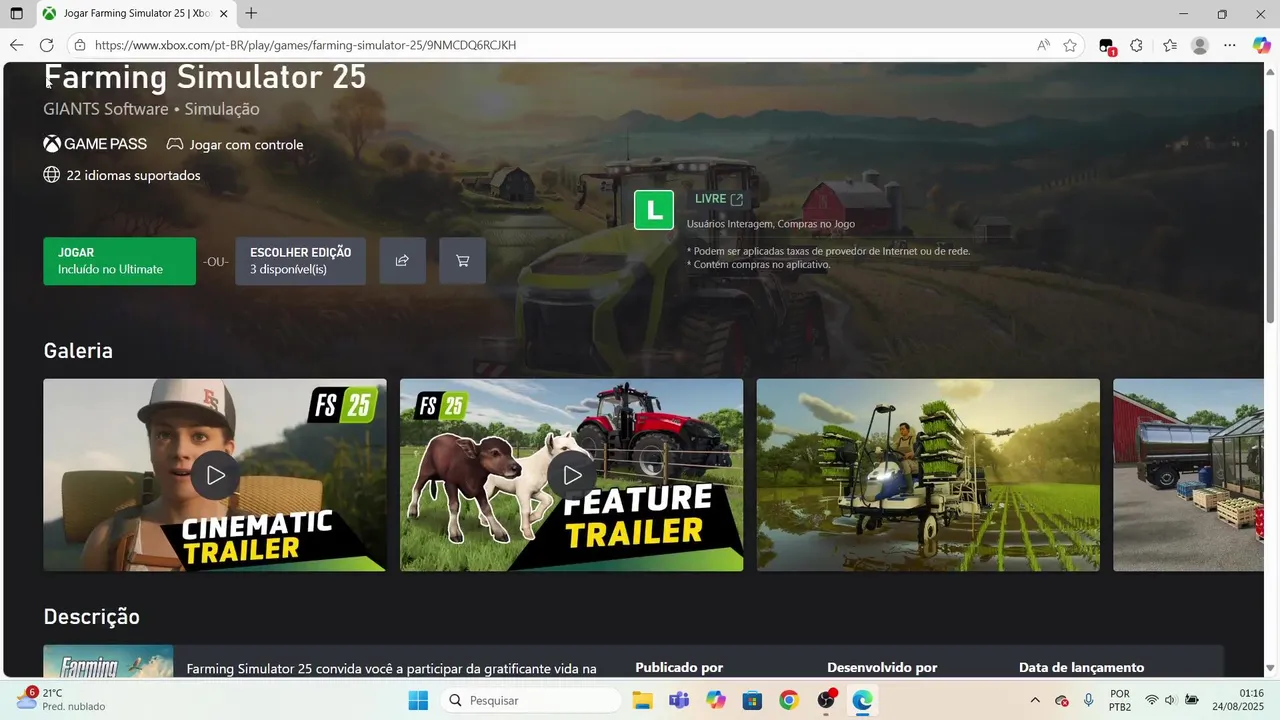
Task: Open File Explorer from taskbar
Action: point(642,700)
